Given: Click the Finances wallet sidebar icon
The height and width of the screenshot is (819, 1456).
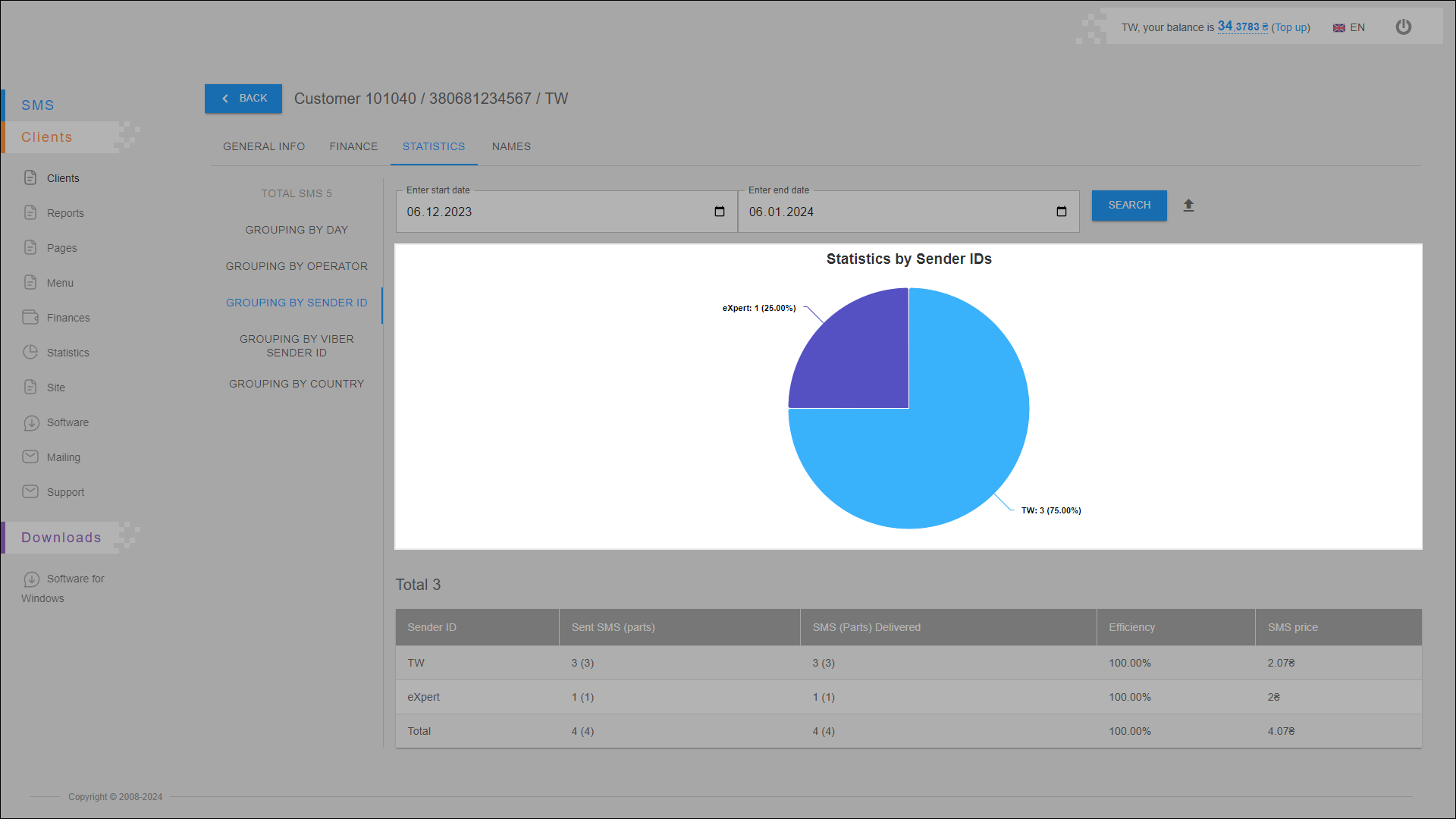Looking at the screenshot, I should [x=30, y=317].
